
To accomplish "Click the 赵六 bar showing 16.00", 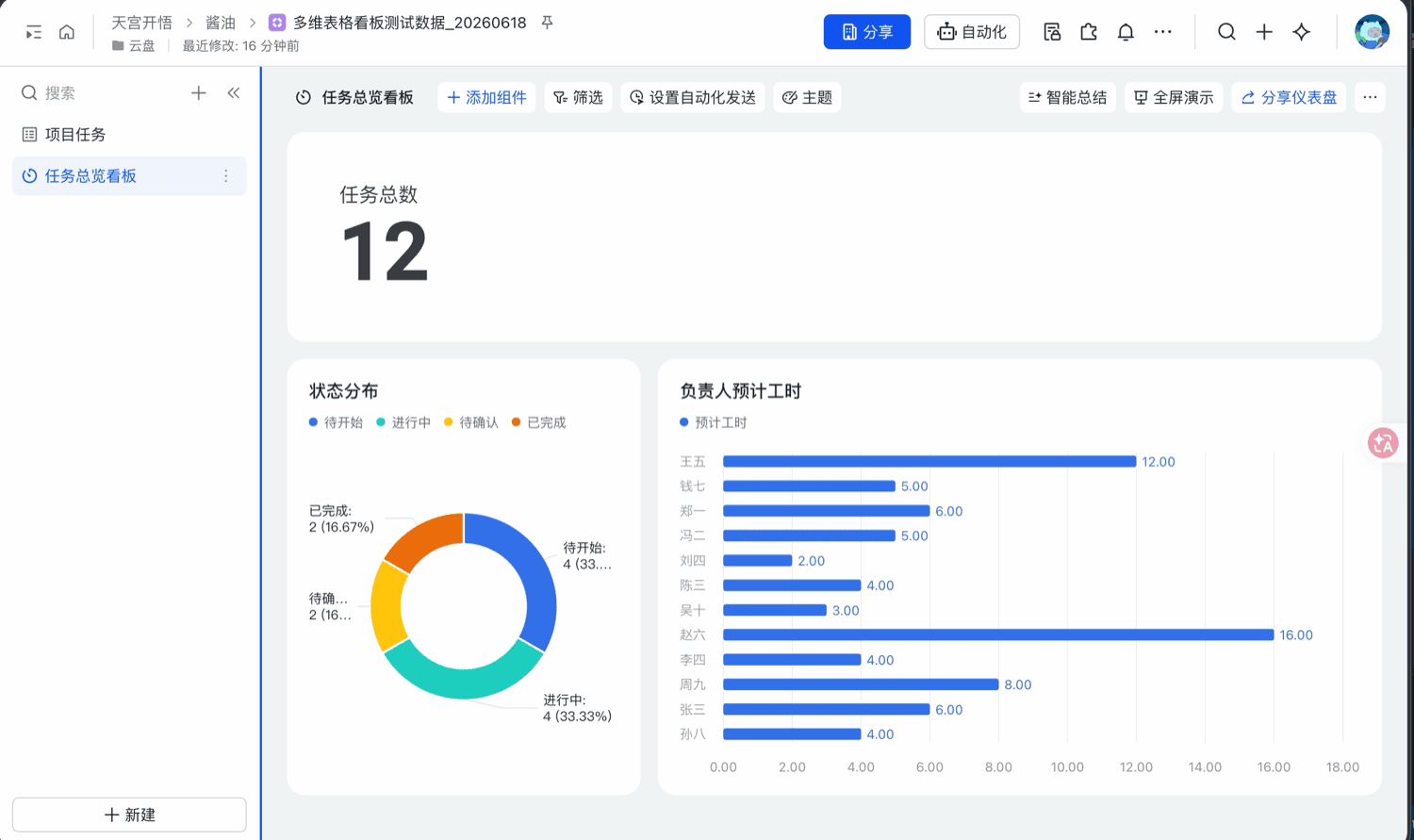I will (x=998, y=635).
